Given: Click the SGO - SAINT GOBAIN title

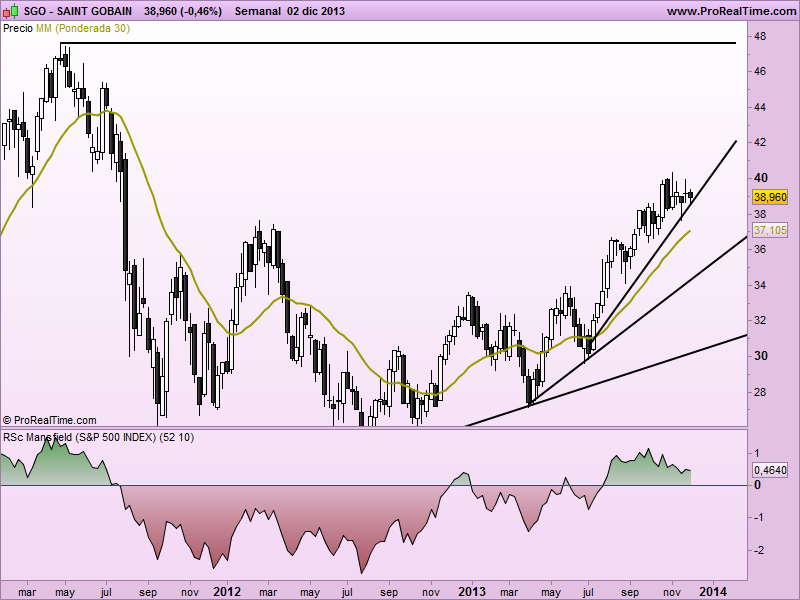Looking at the screenshot, I should tap(78, 11).
